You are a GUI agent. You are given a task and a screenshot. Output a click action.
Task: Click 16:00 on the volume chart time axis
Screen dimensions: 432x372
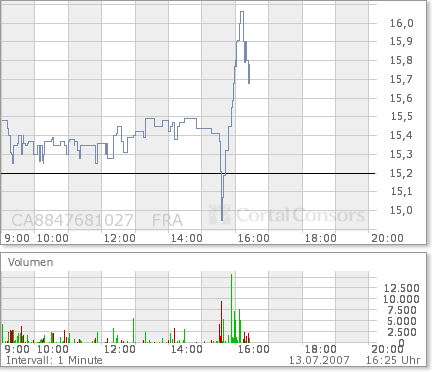(254, 349)
